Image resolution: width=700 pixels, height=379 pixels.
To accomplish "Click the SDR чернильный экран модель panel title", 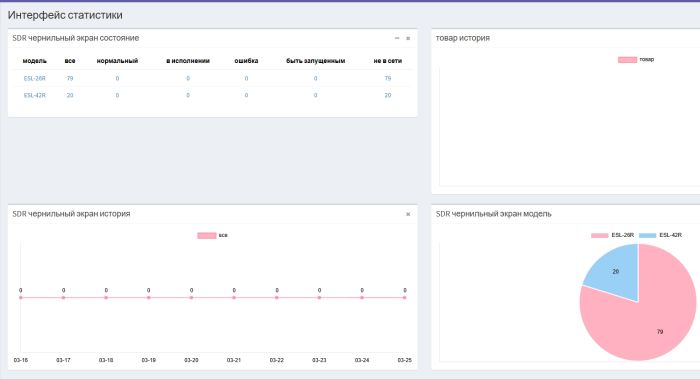I will click(493, 214).
